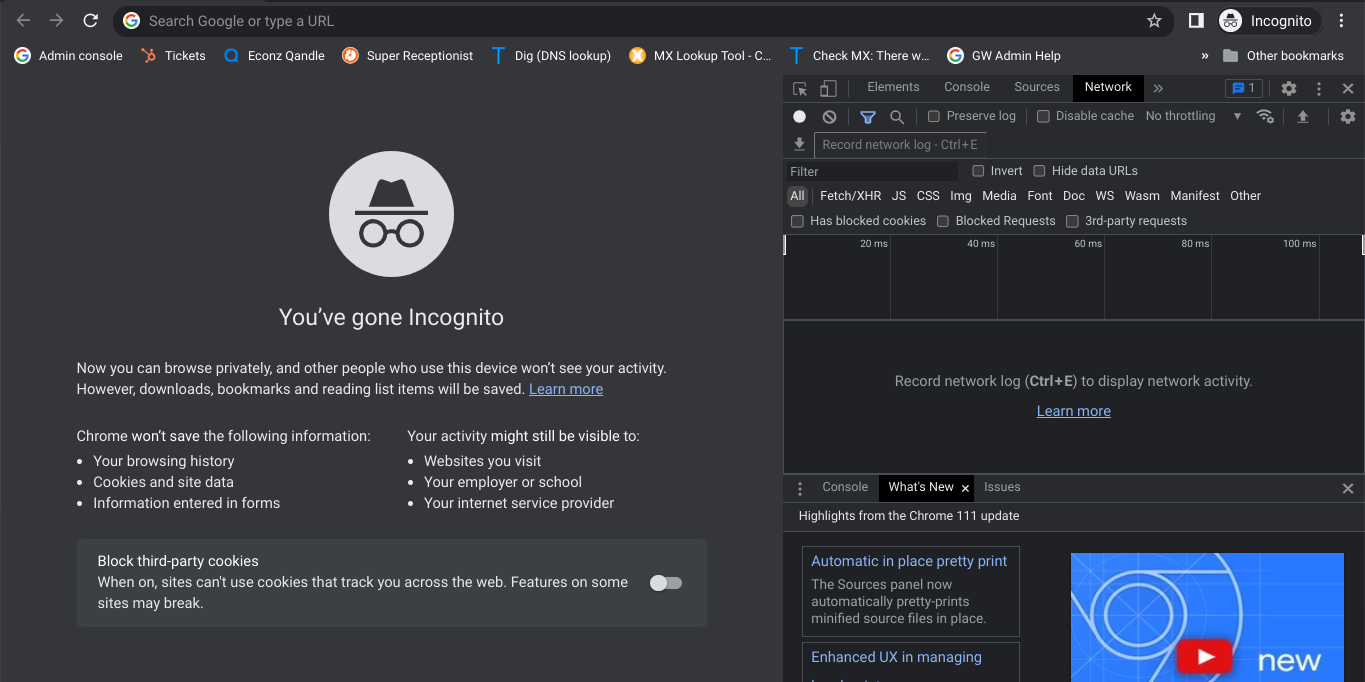Check Has blocked cookies option
Image resolution: width=1365 pixels, height=682 pixels.
(797, 221)
